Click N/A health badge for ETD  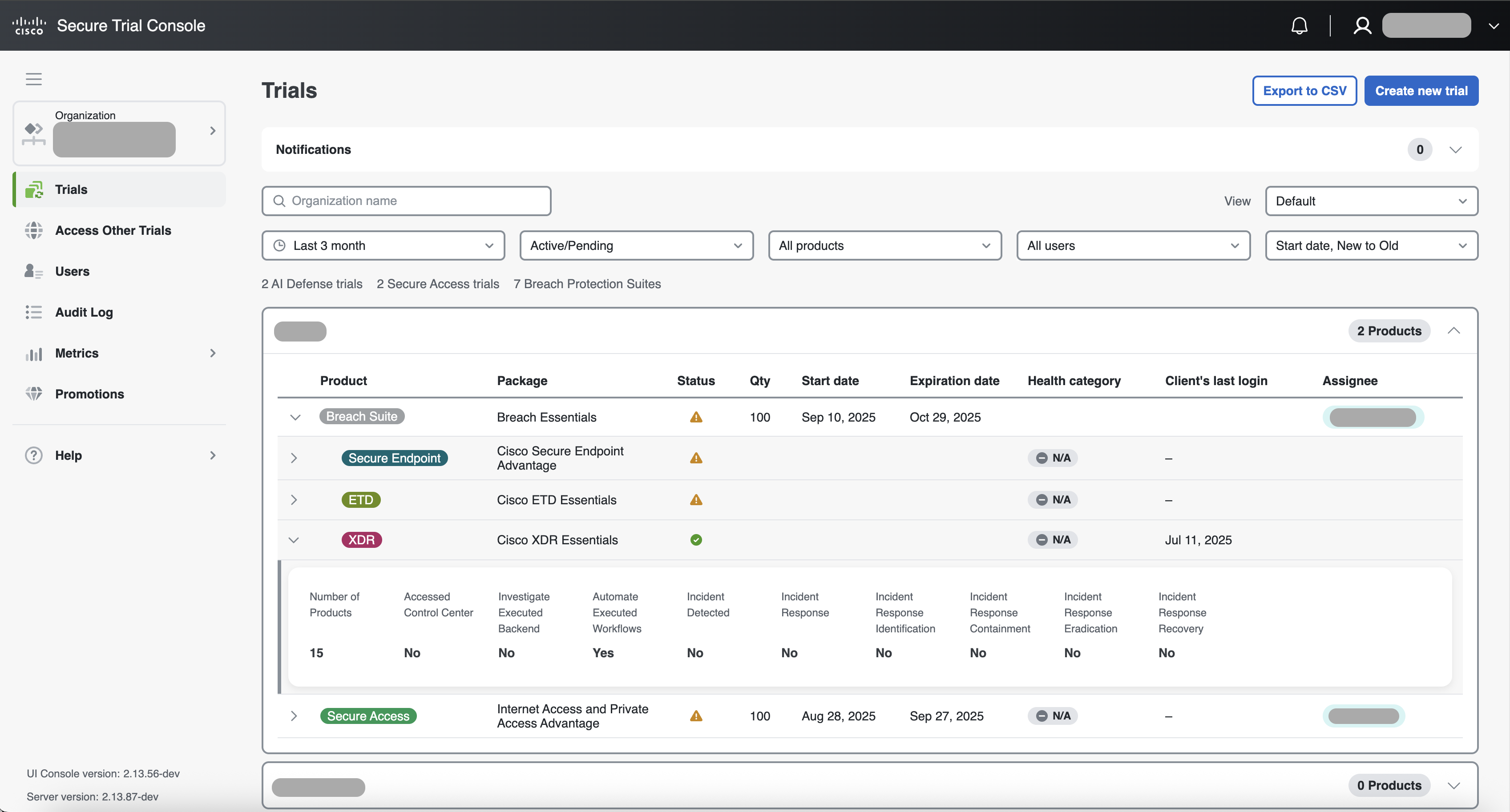(1053, 500)
